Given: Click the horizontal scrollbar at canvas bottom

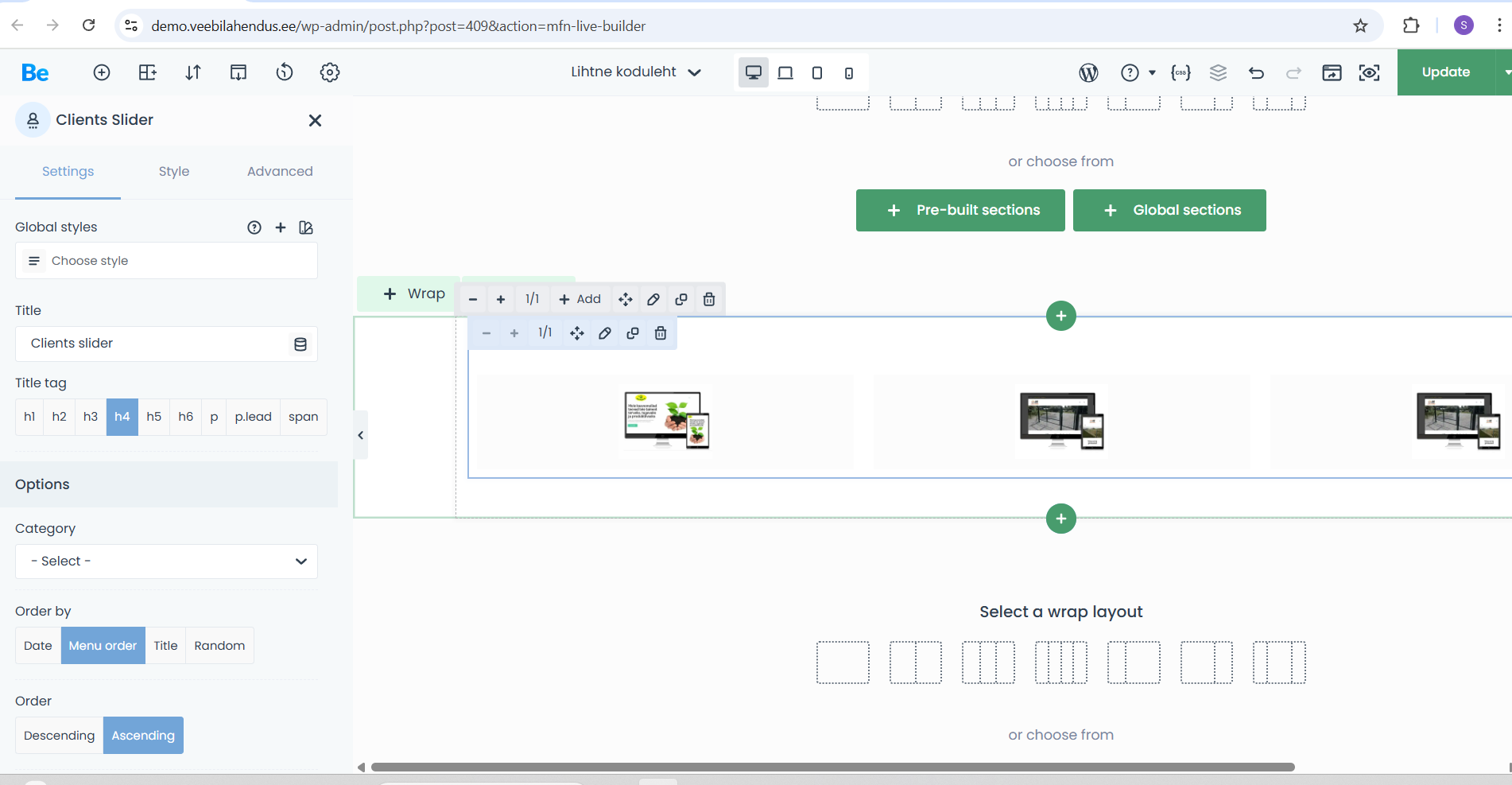Looking at the screenshot, I should pyautogui.click(x=832, y=768).
